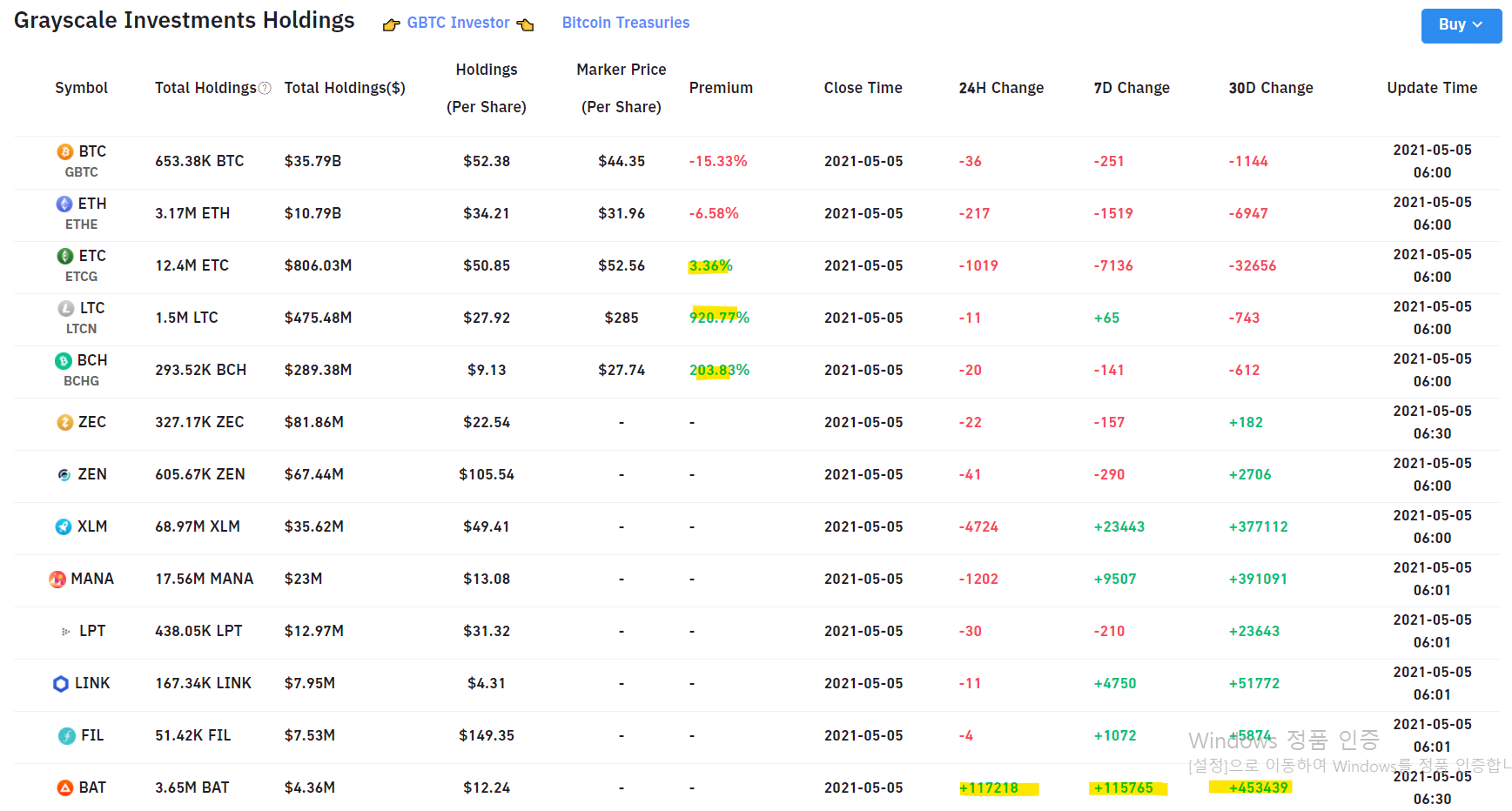The image size is (1512, 811).
Task: Click the 24H Change column header
Action: tap(1001, 88)
